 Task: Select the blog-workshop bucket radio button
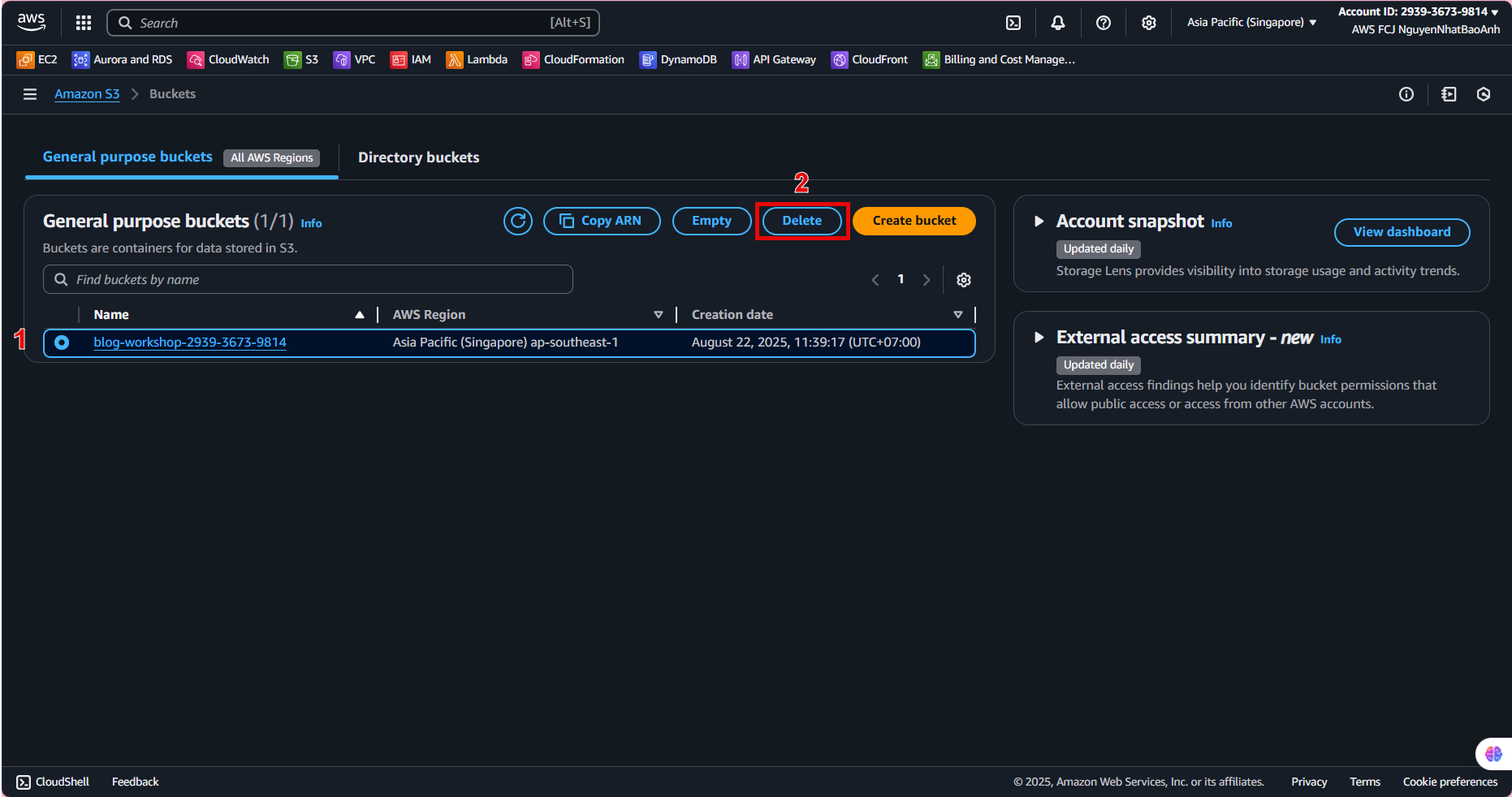pos(62,342)
